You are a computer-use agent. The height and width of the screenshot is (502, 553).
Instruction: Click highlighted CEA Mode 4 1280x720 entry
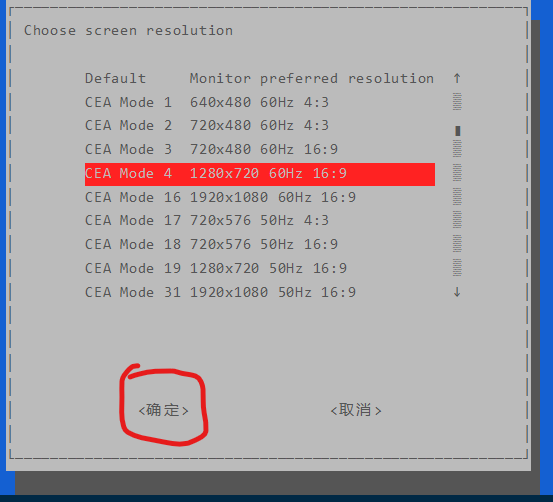260,174
